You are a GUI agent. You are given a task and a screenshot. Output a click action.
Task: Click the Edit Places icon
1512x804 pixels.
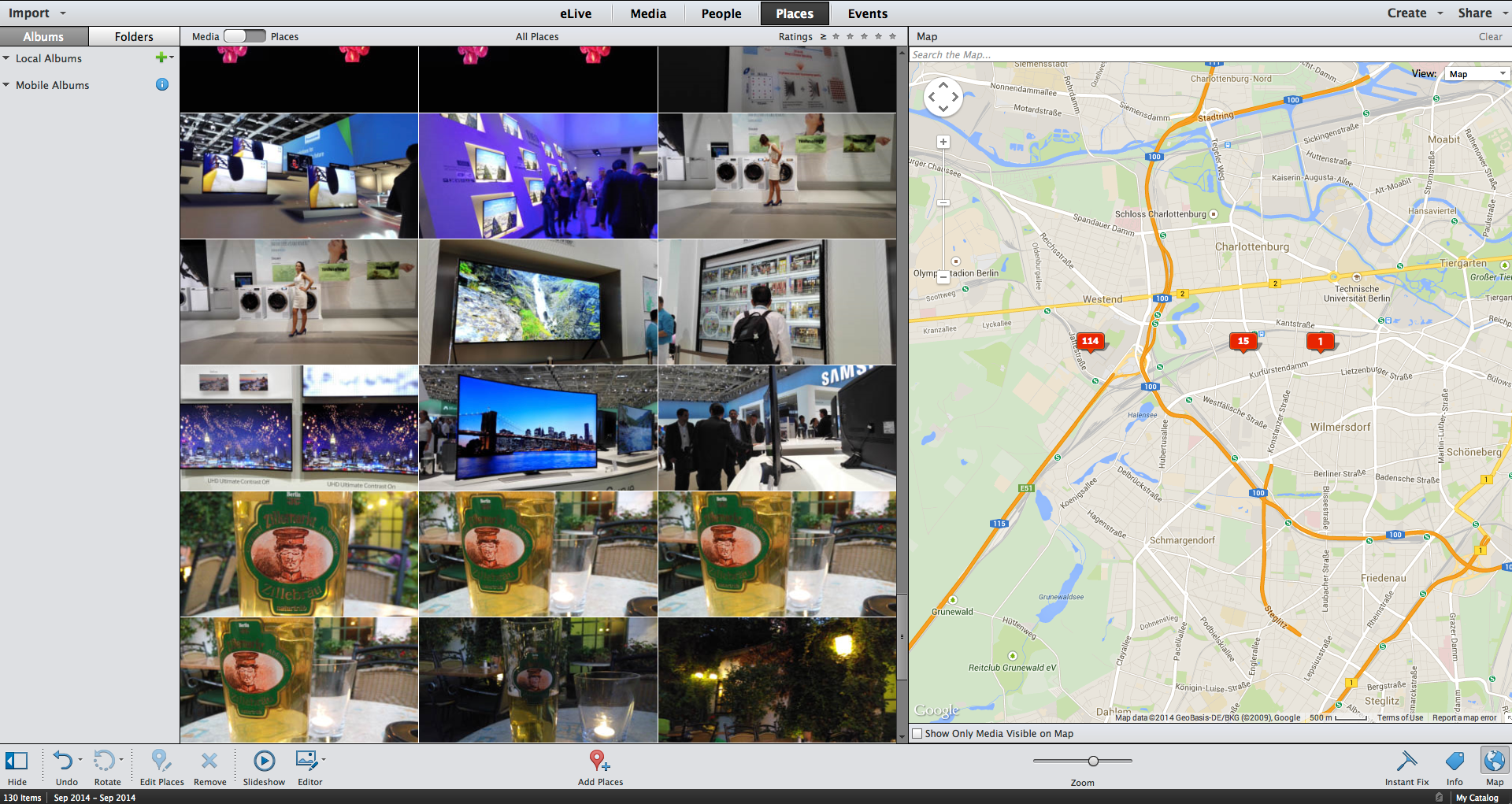tap(161, 761)
